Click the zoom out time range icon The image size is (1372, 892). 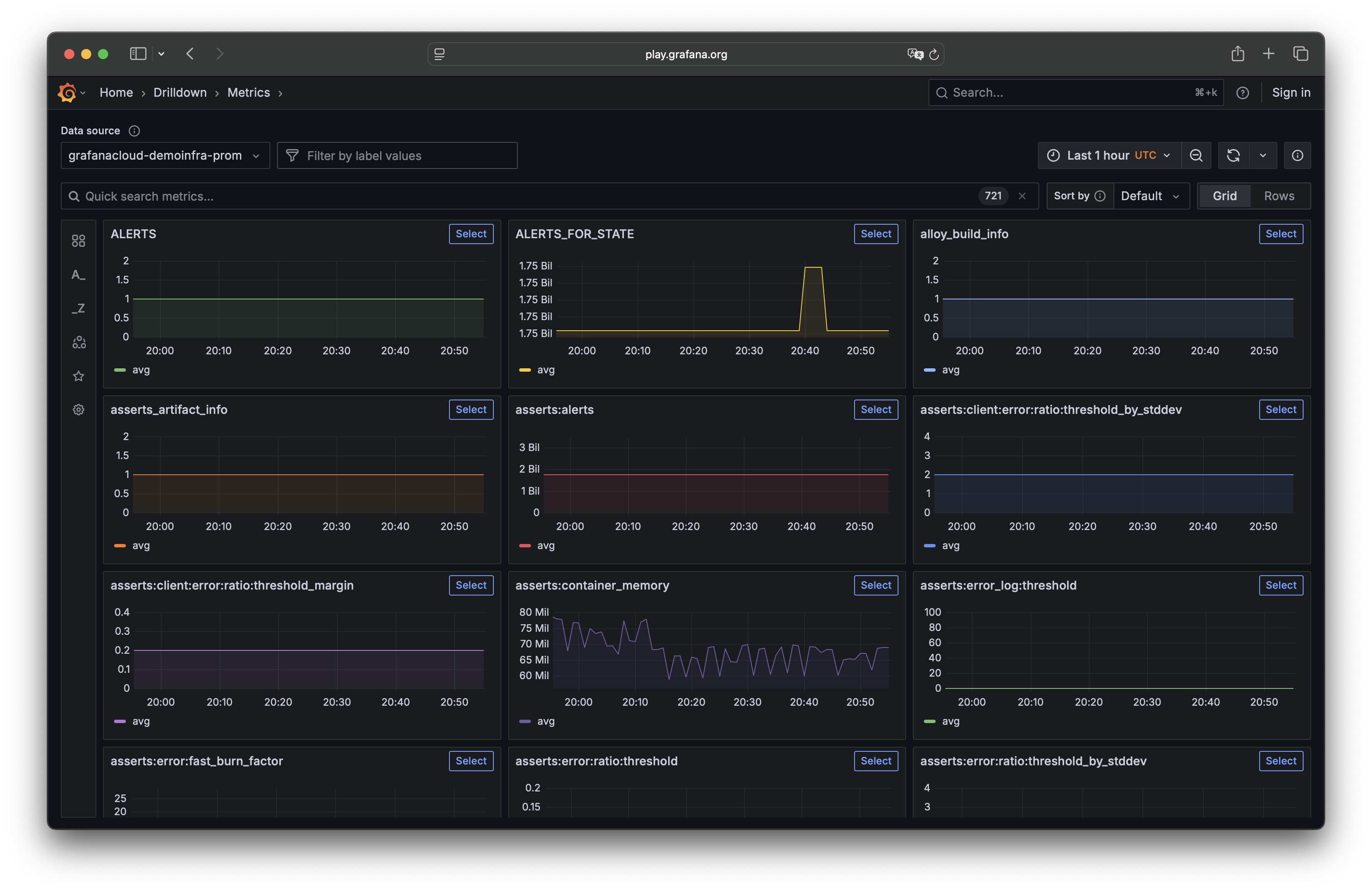click(x=1195, y=155)
